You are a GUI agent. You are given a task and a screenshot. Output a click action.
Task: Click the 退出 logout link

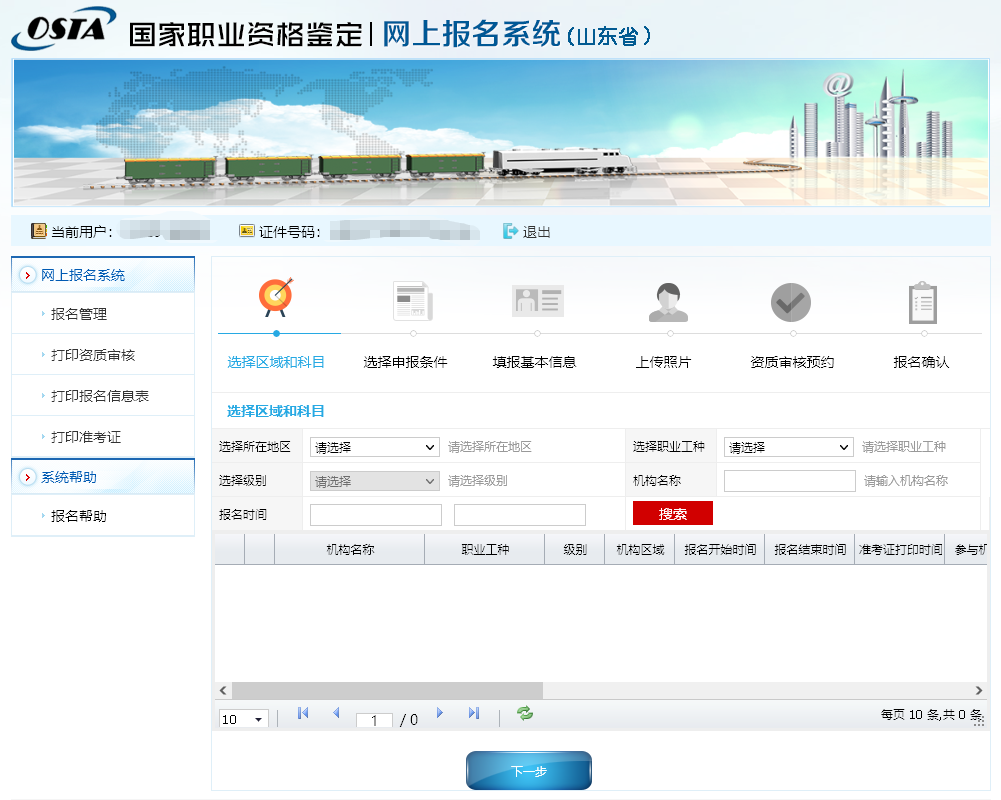527,232
